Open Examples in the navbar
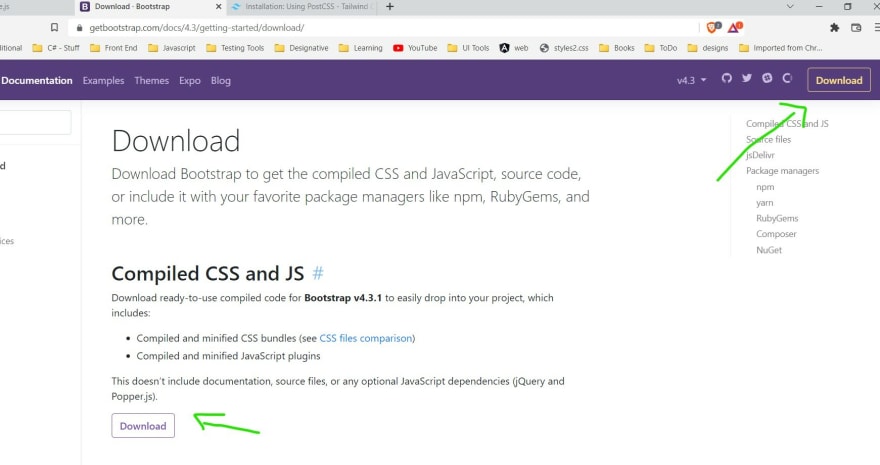The image size is (880, 465). click(103, 80)
